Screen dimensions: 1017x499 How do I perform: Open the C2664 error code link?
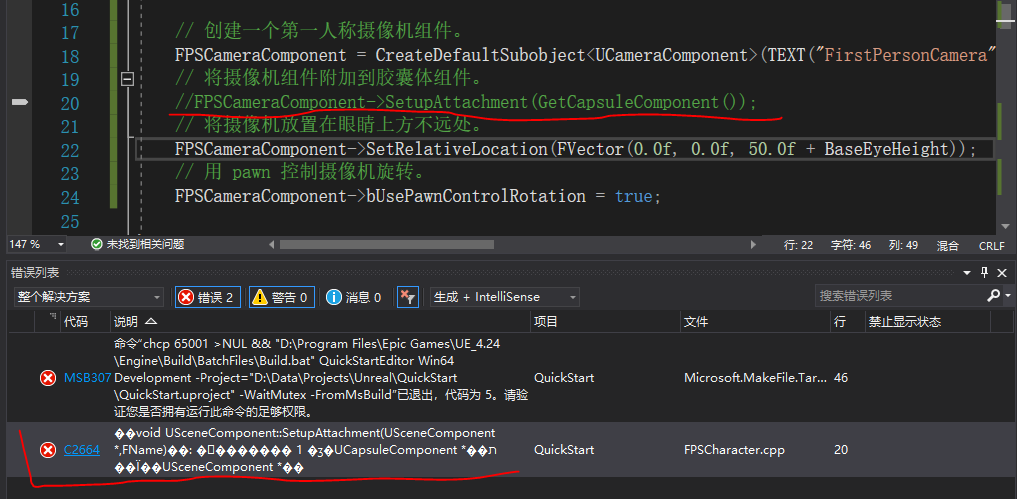pos(82,450)
